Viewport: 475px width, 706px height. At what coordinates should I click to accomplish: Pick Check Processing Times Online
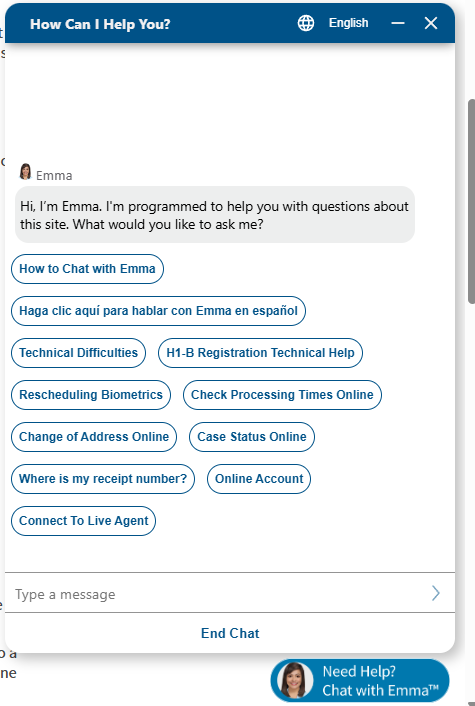pyautogui.click(x=282, y=395)
